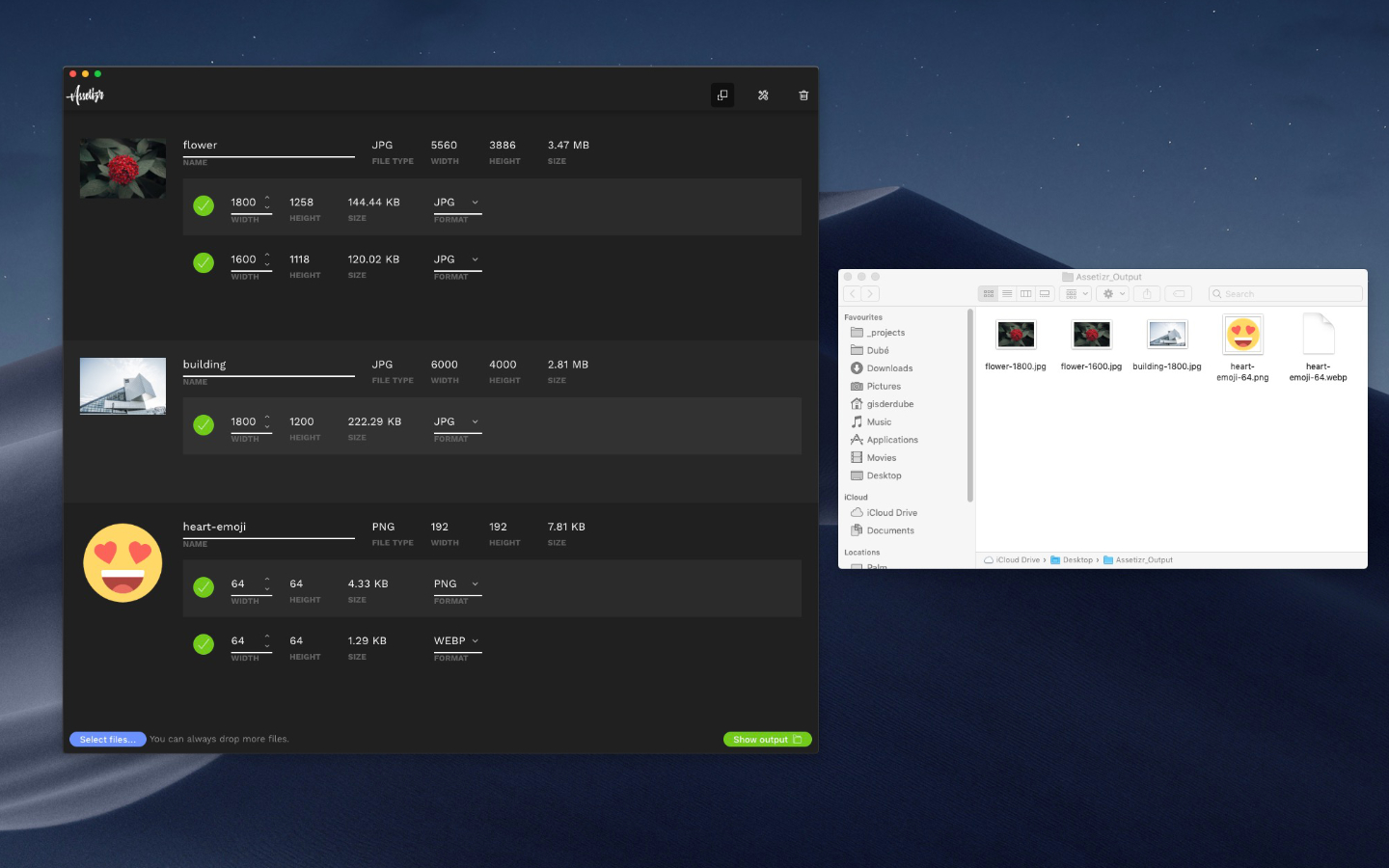The height and width of the screenshot is (868, 1389).
Task: Switch Finder to list view
Action: pos(1007,294)
